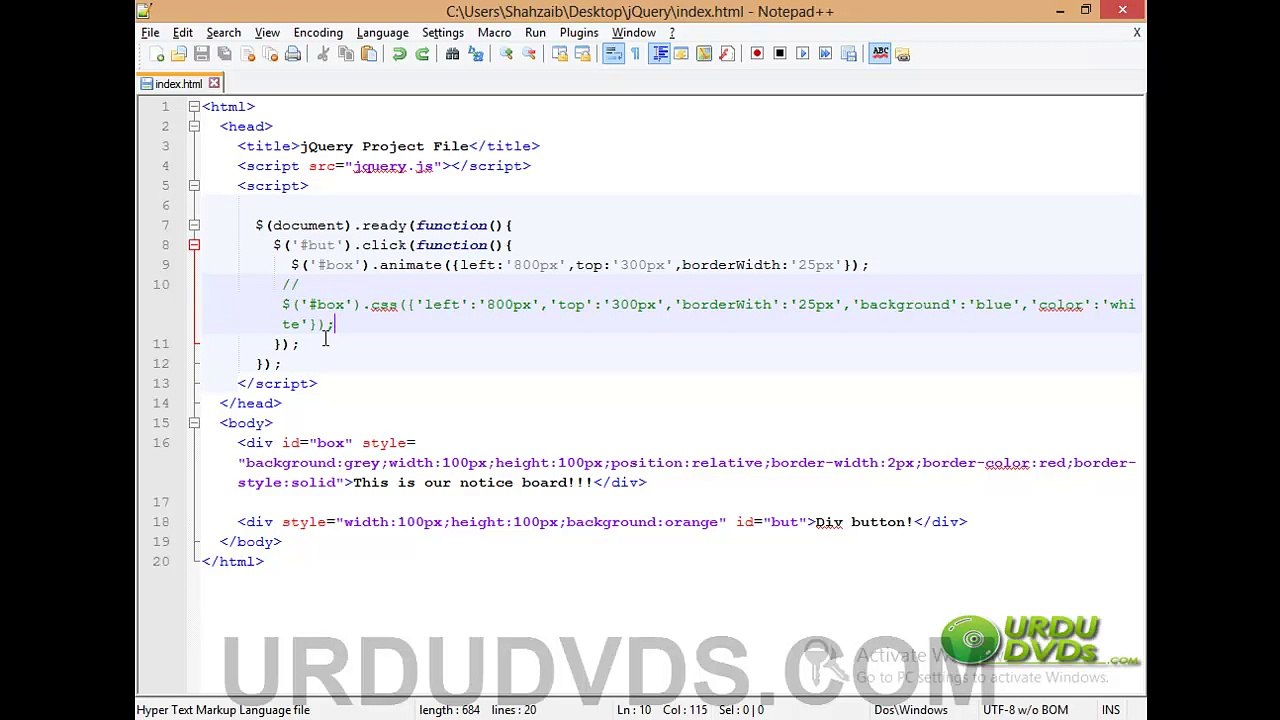The image size is (1280, 720).
Task: Open the Encoding menu
Action: coord(318,33)
